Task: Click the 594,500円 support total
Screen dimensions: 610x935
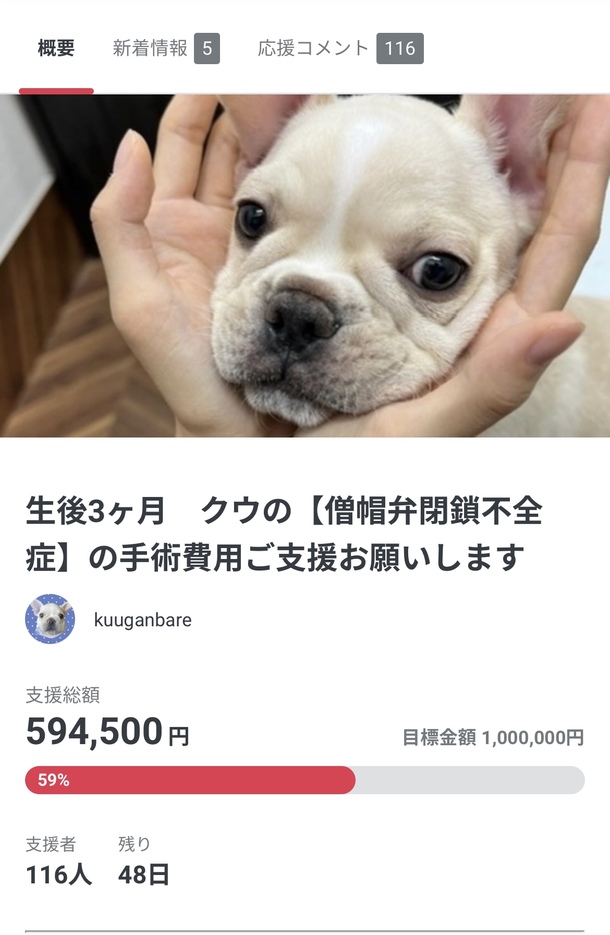Action: (107, 732)
